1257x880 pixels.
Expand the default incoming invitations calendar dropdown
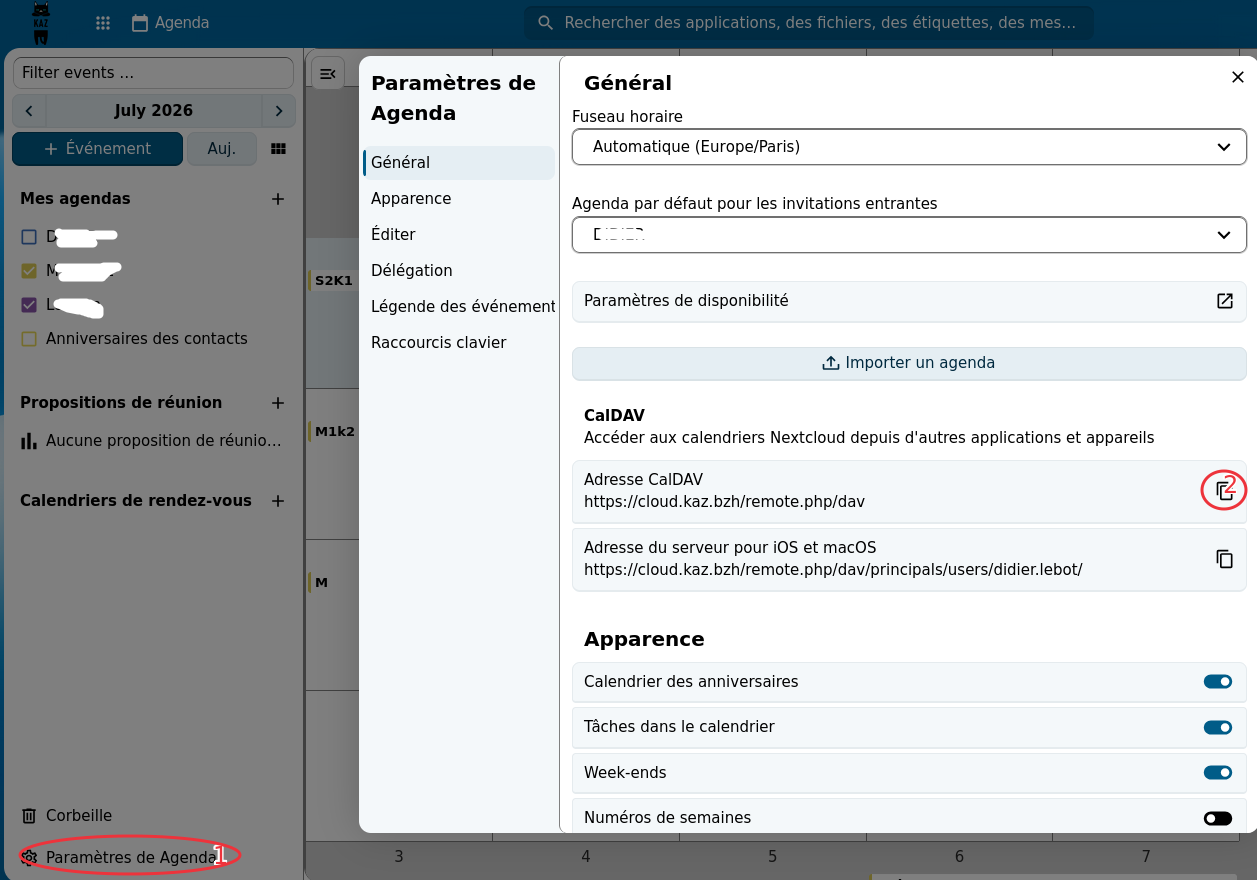tap(909, 235)
